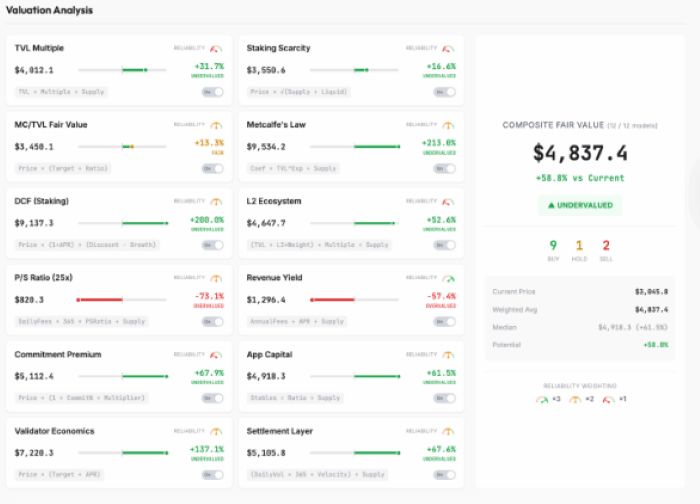Screen dimensions: 700x504
Task: Turn off the L2 Ecosystem model toggle
Action: (x=445, y=245)
